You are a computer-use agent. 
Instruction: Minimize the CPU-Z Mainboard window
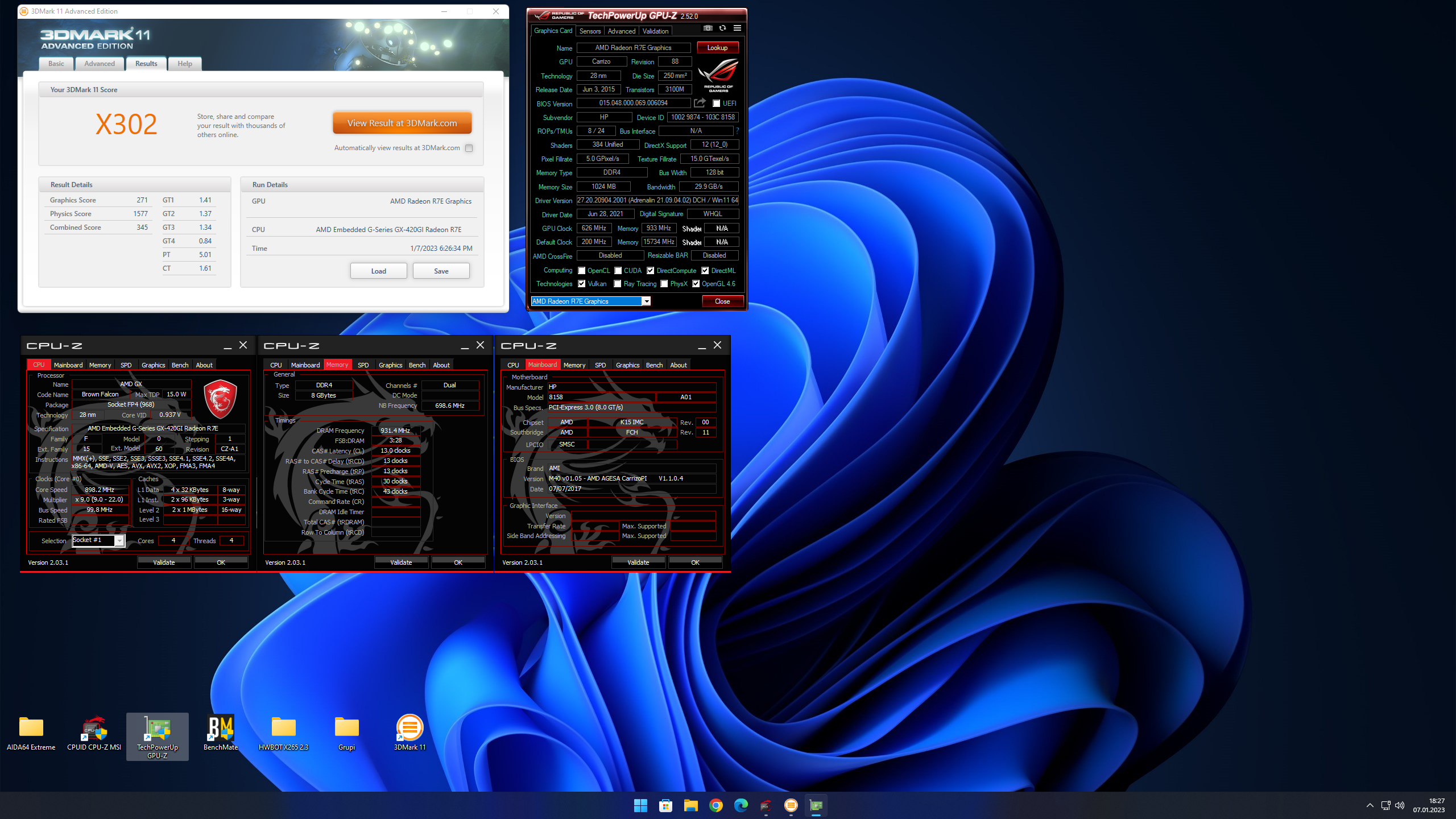pyautogui.click(x=702, y=346)
